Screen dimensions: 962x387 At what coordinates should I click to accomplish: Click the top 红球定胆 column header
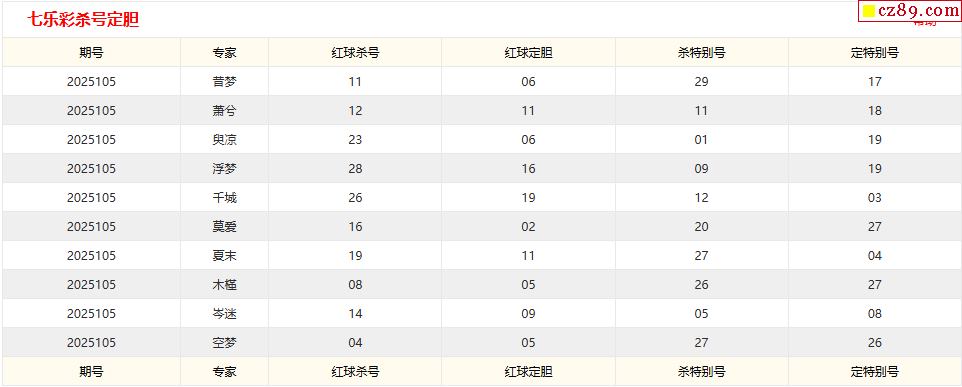pyautogui.click(x=528, y=53)
